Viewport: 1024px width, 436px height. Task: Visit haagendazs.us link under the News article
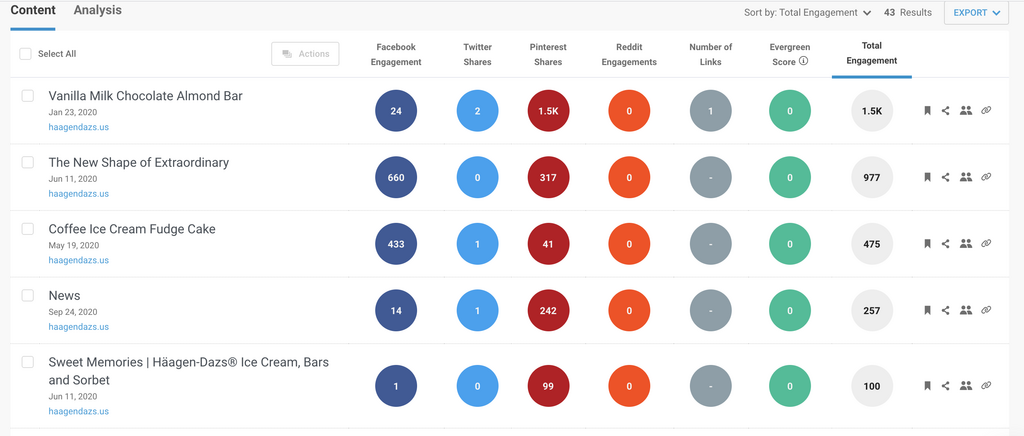click(x=78, y=327)
